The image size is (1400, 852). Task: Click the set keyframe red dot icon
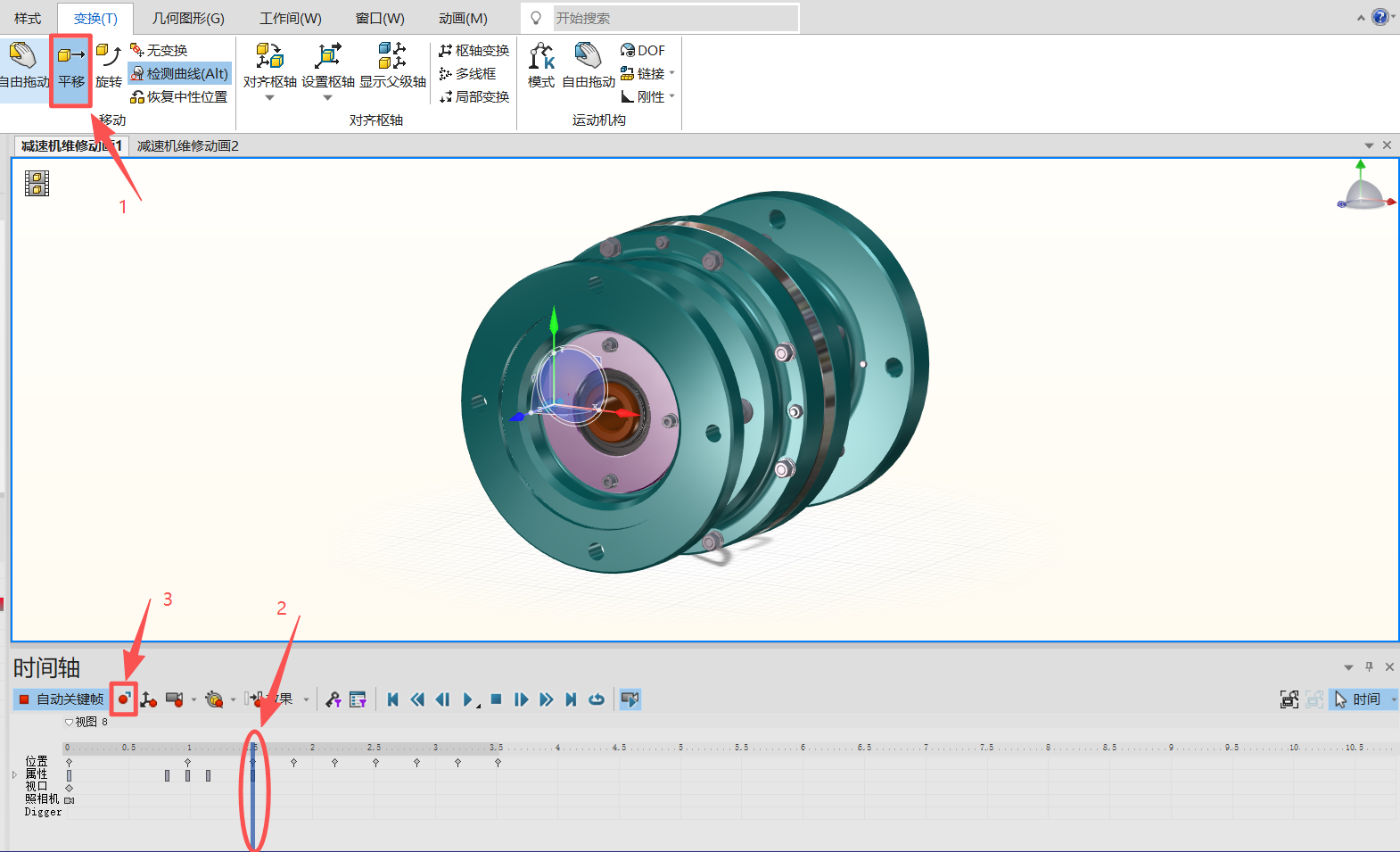click(x=124, y=699)
